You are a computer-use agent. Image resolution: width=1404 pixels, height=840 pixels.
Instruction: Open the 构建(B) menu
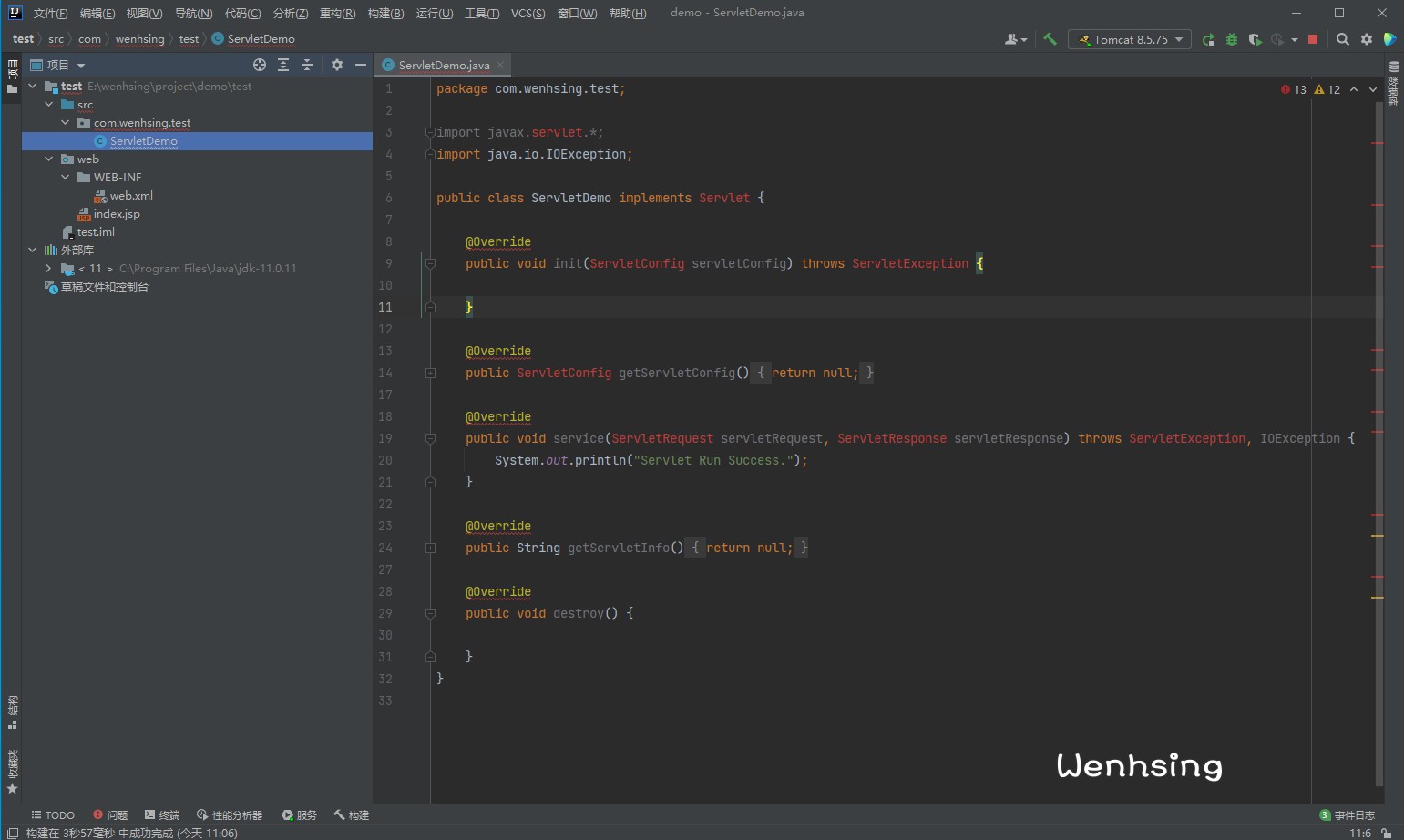(x=385, y=13)
